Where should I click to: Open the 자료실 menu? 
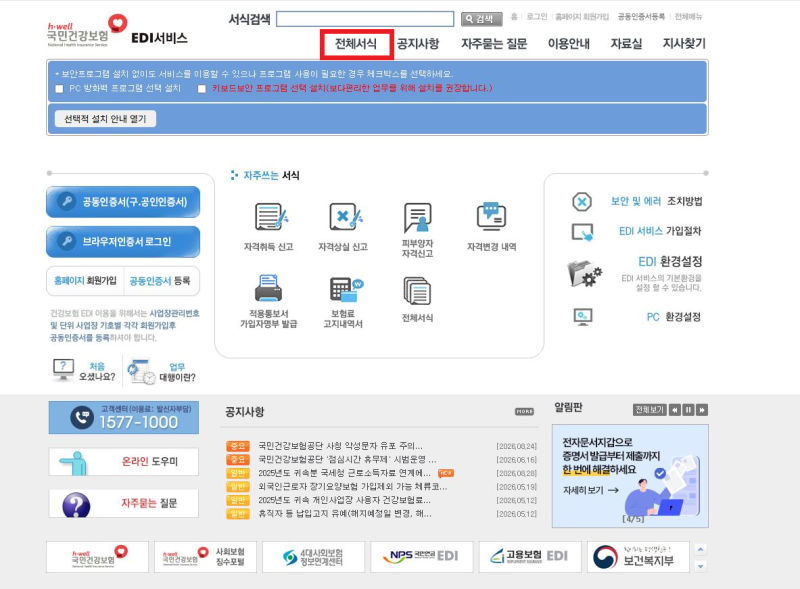[x=626, y=44]
